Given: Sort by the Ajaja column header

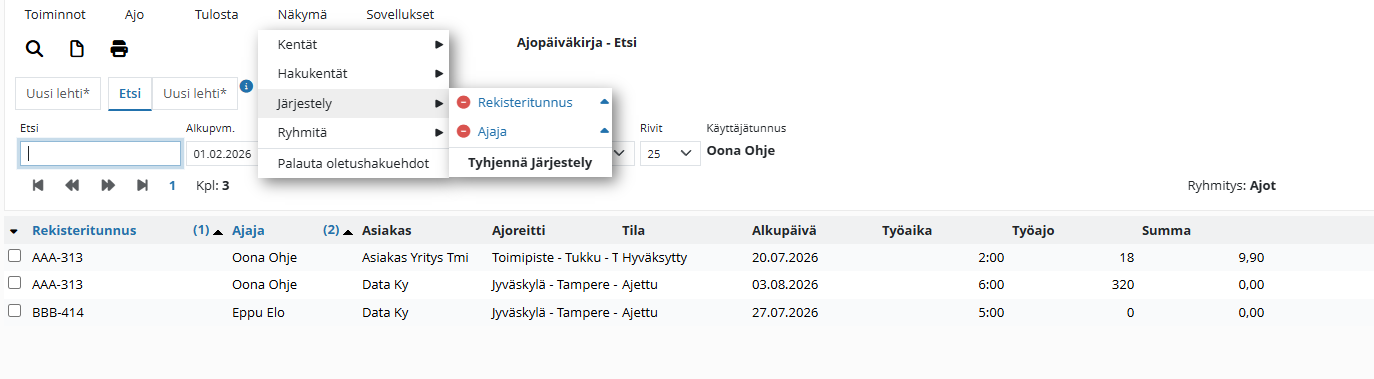Looking at the screenshot, I should click(248, 231).
